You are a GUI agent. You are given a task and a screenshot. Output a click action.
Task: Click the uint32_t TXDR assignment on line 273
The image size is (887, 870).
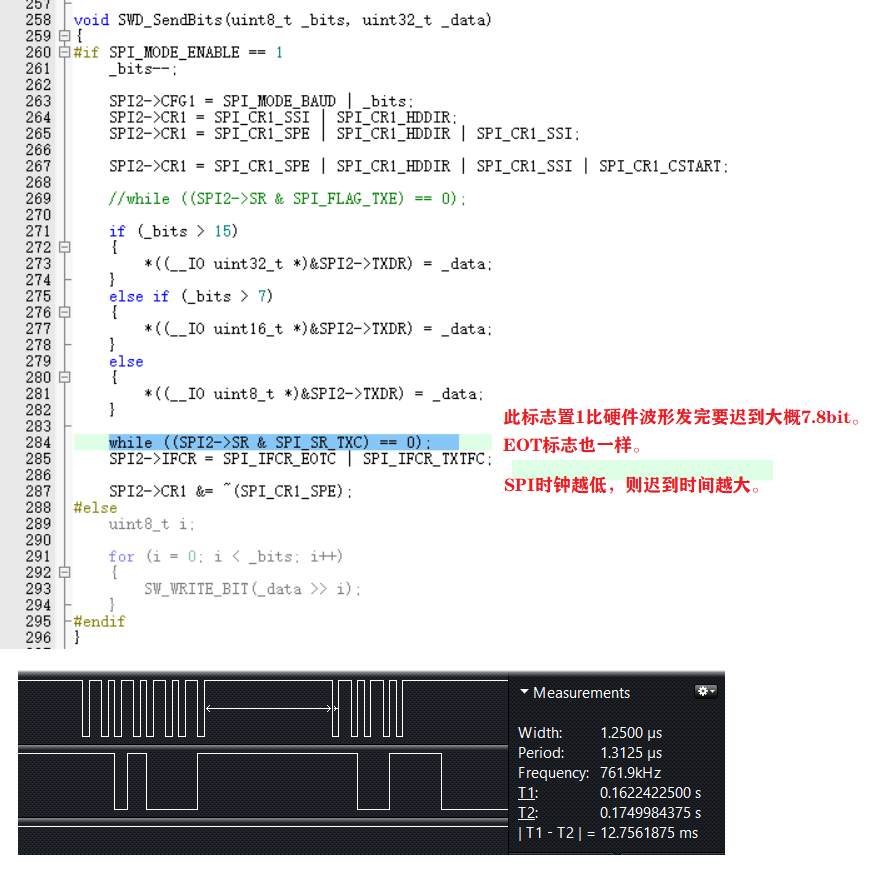[318, 264]
